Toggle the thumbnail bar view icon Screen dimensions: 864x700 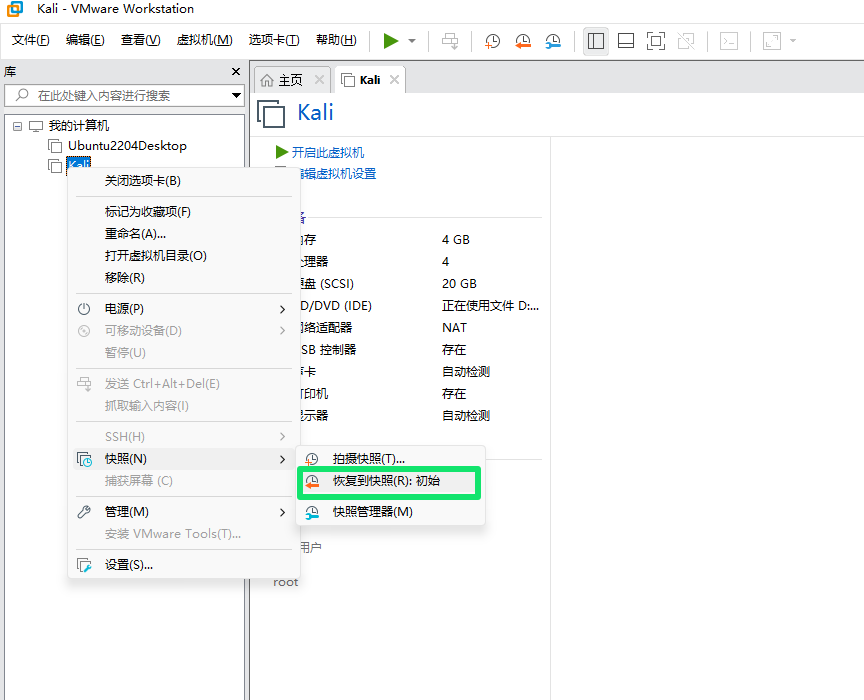click(x=626, y=41)
